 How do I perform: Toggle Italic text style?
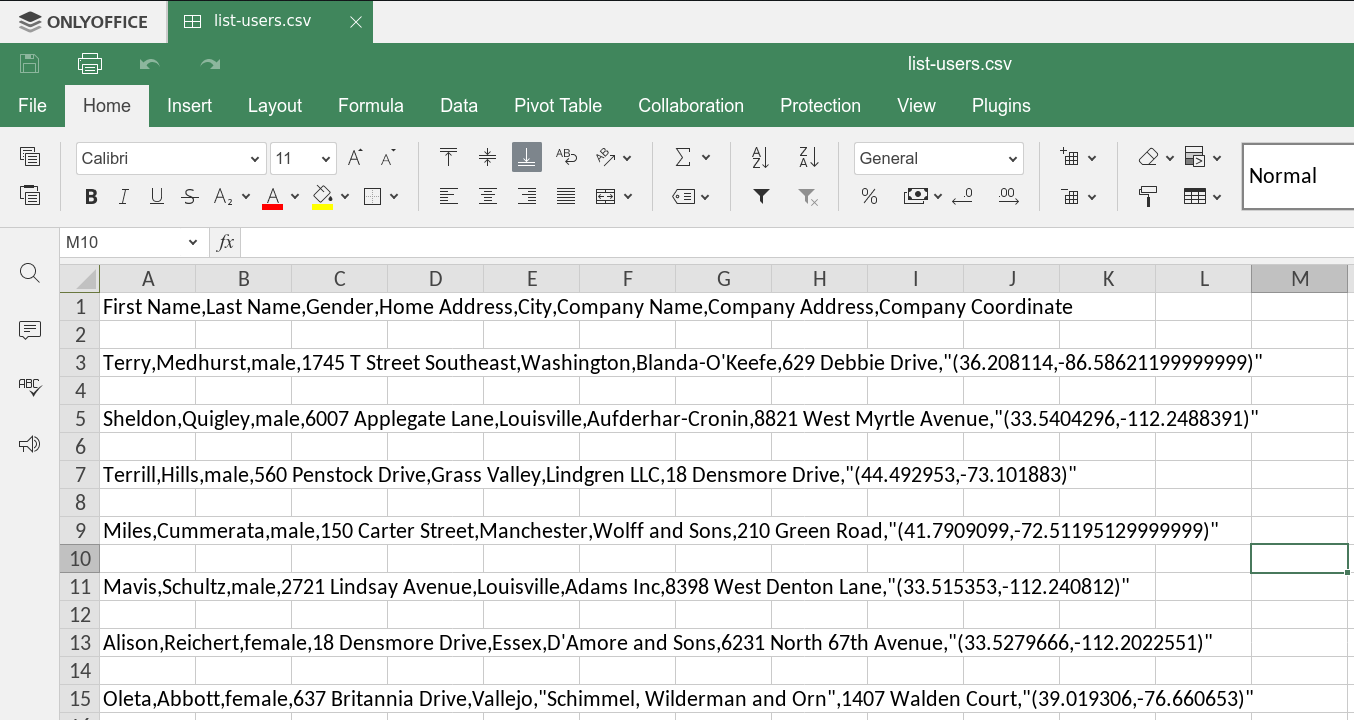[124, 197]
